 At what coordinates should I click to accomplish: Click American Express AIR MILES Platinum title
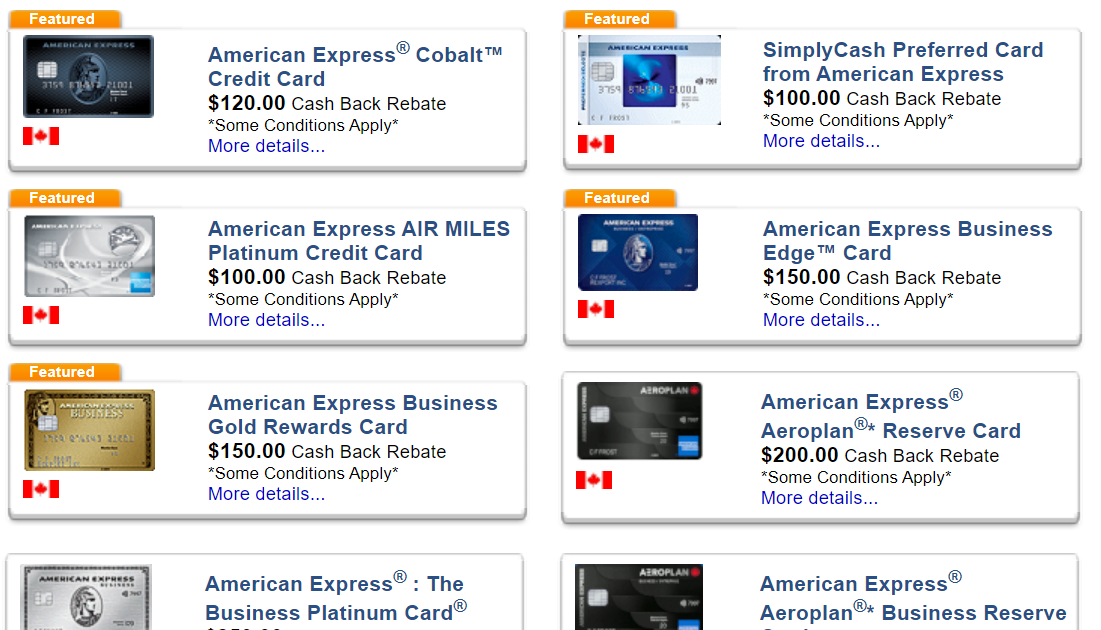coord(359,241)
